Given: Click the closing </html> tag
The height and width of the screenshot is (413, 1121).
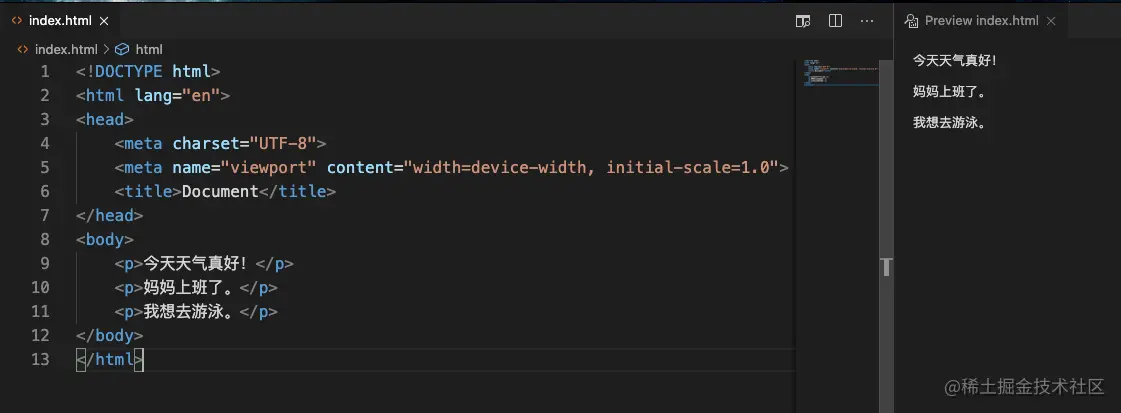Looking at the screenshot, I should click(x=109, y=359).
